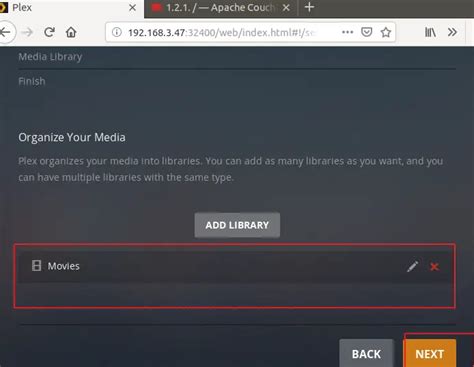Screen dimensions: 474x367
Task: Click the browser forward arrow
Action: (28, 32)
